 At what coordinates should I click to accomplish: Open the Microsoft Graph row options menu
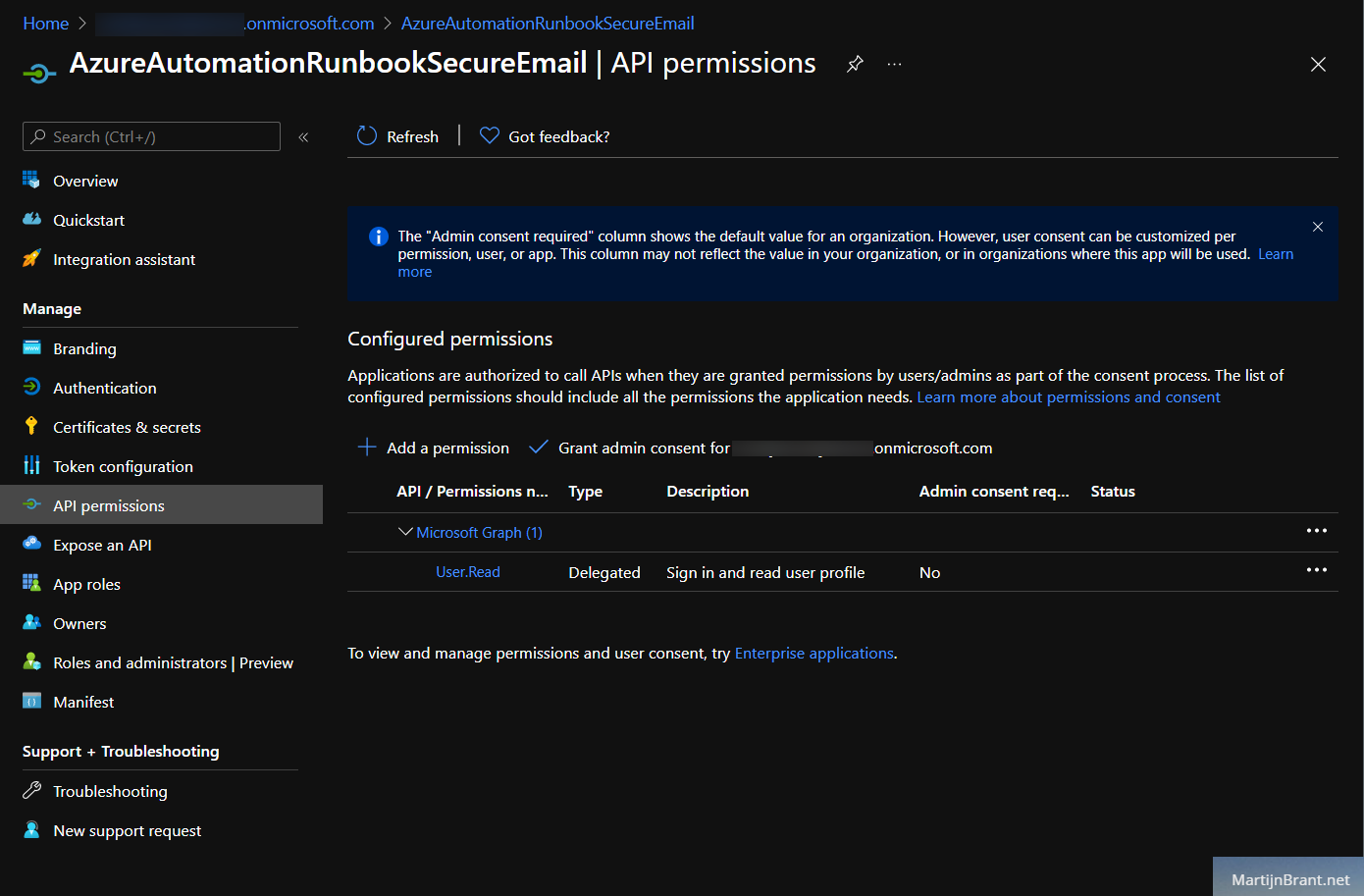click(1317, 531)
